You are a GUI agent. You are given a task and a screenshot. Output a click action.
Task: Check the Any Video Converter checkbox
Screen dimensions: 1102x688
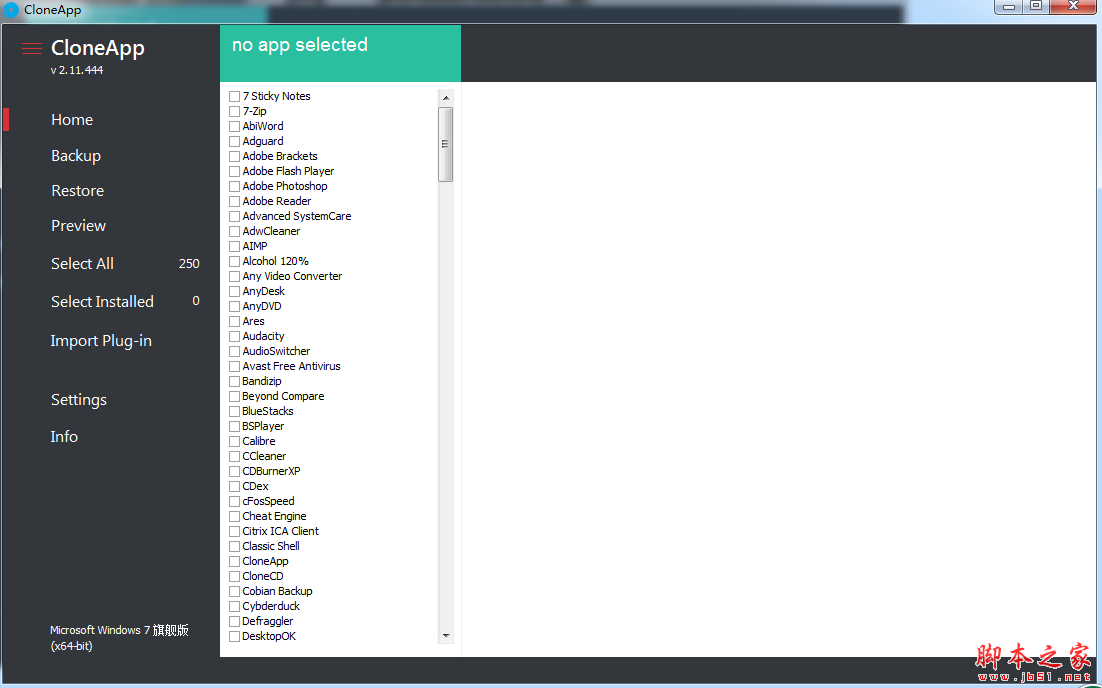[x=235, y=276]
